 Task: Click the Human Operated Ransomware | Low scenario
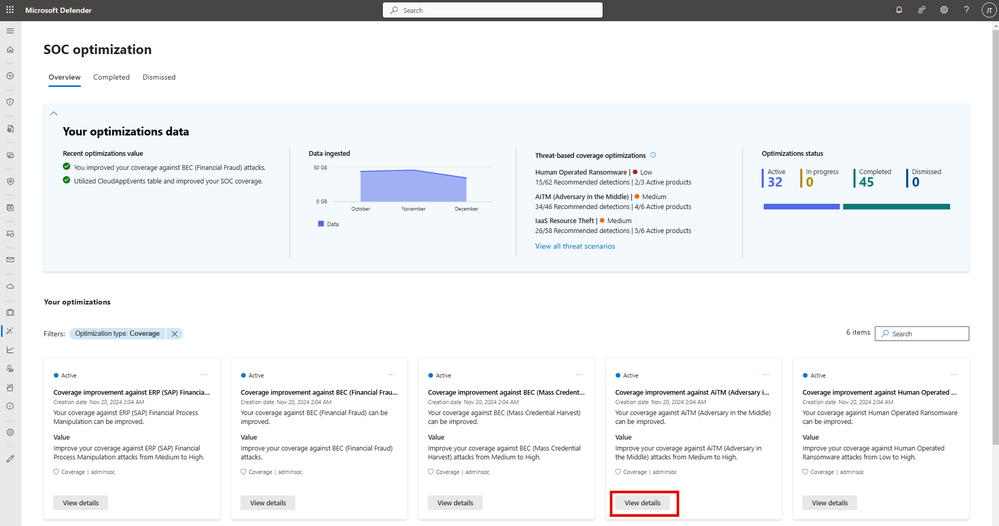point(594,172)
